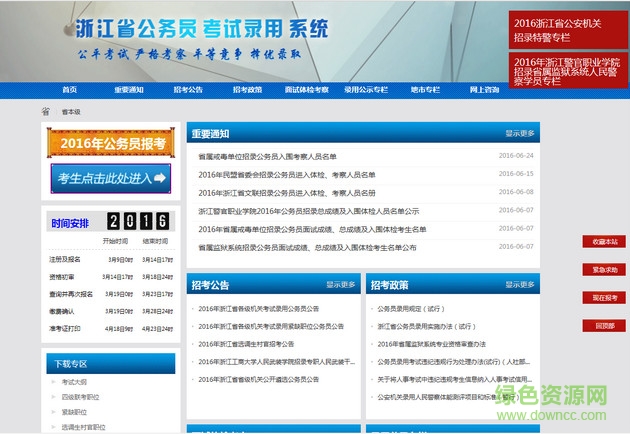Image resolution: width=630 pixels, height=434 pixels.
Task: Click the date 2016-06-15 in notices
Action: 516,174
